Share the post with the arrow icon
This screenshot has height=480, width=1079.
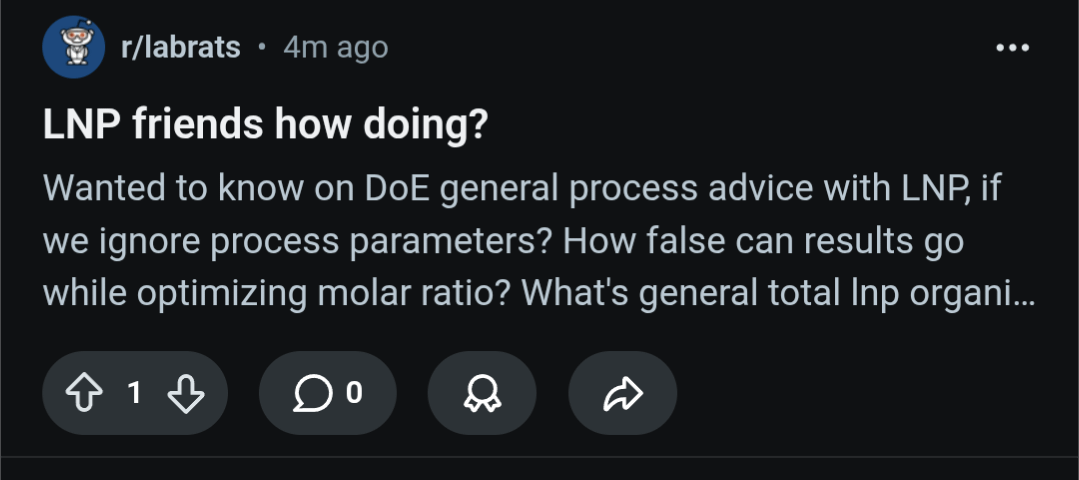point(622,394)
